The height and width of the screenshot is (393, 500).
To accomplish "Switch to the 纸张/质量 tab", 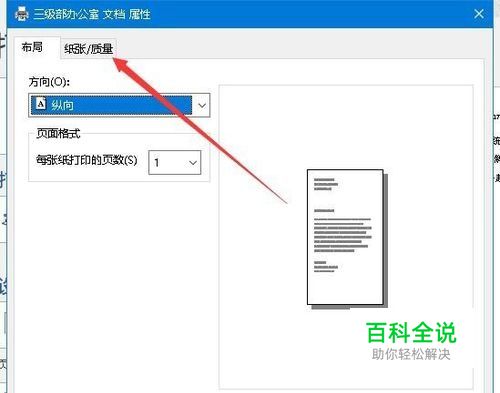I will pyautogui.click(x=88, y=49).
